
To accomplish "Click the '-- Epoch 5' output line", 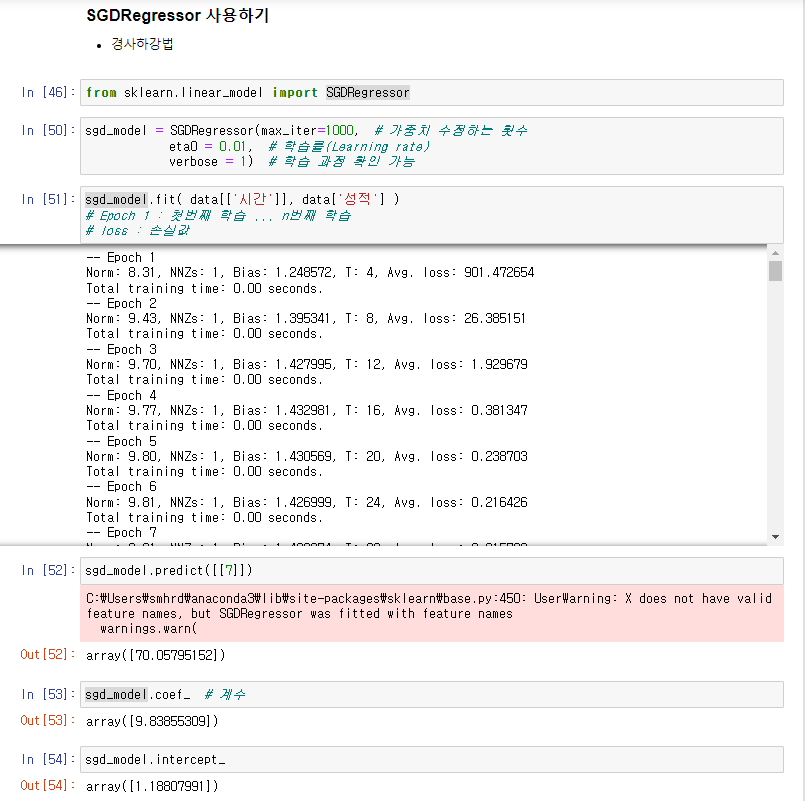I will click(121, 442).
